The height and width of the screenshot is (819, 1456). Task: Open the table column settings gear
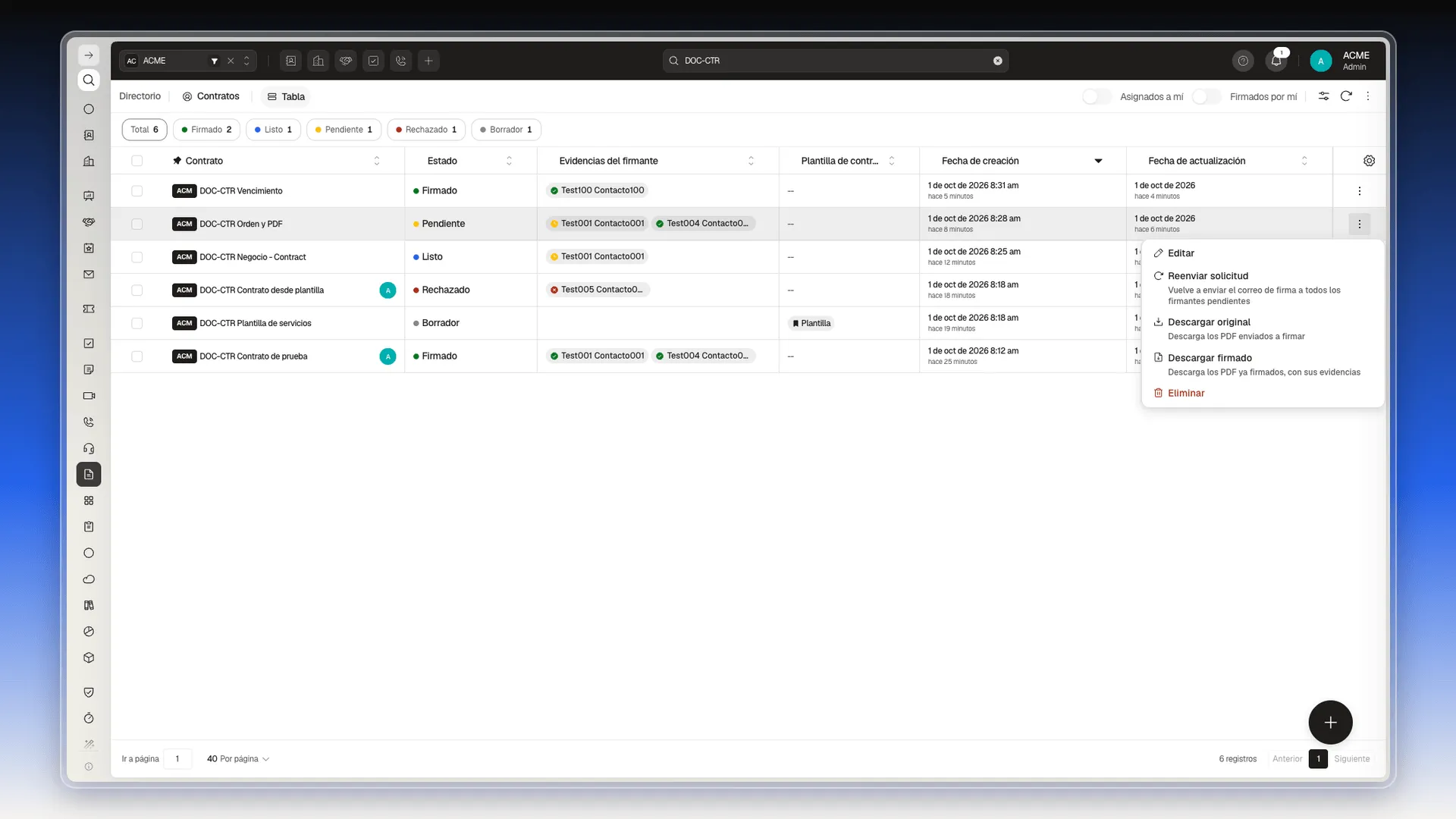[1369, 161]
